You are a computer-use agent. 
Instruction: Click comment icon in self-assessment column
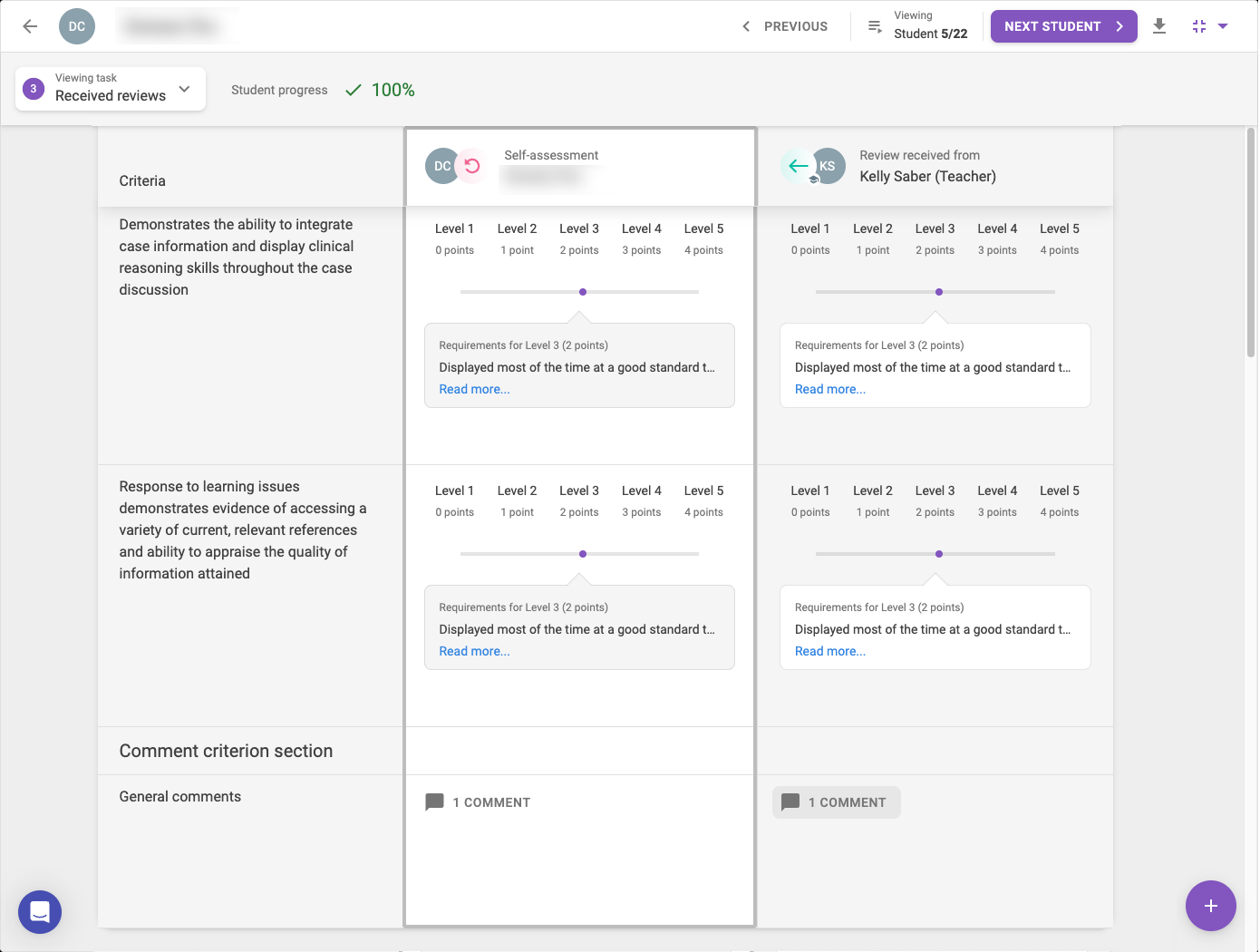[435, 802]
